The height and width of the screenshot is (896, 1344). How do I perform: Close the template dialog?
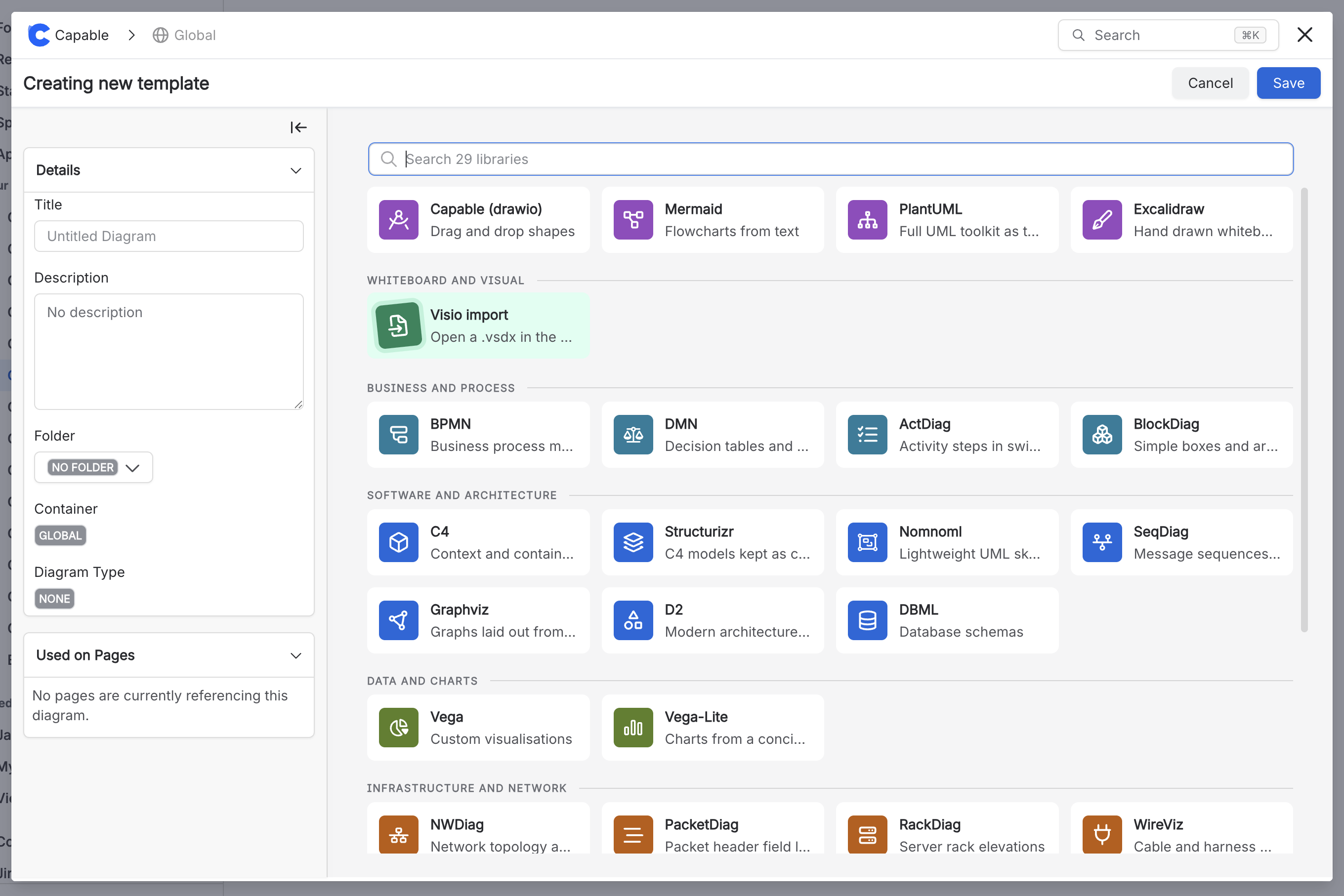click(1304, 35)
